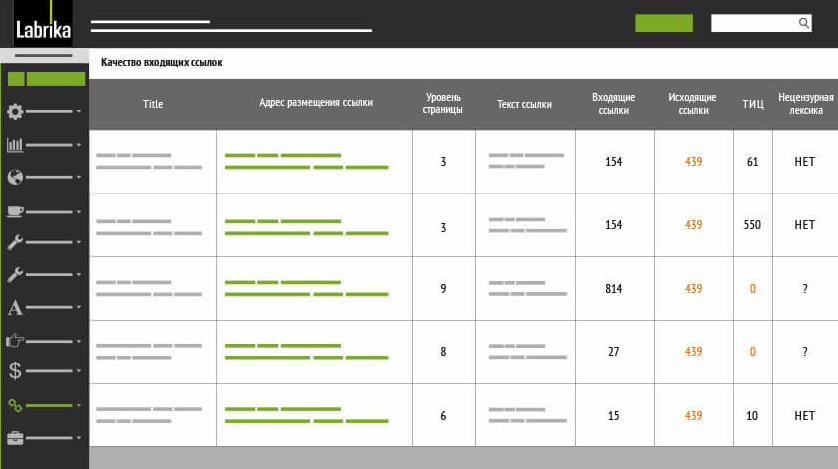The image size is (838, 469).
Task: Click the coffee cup sidebar icon
Action: tap(15, 211)
